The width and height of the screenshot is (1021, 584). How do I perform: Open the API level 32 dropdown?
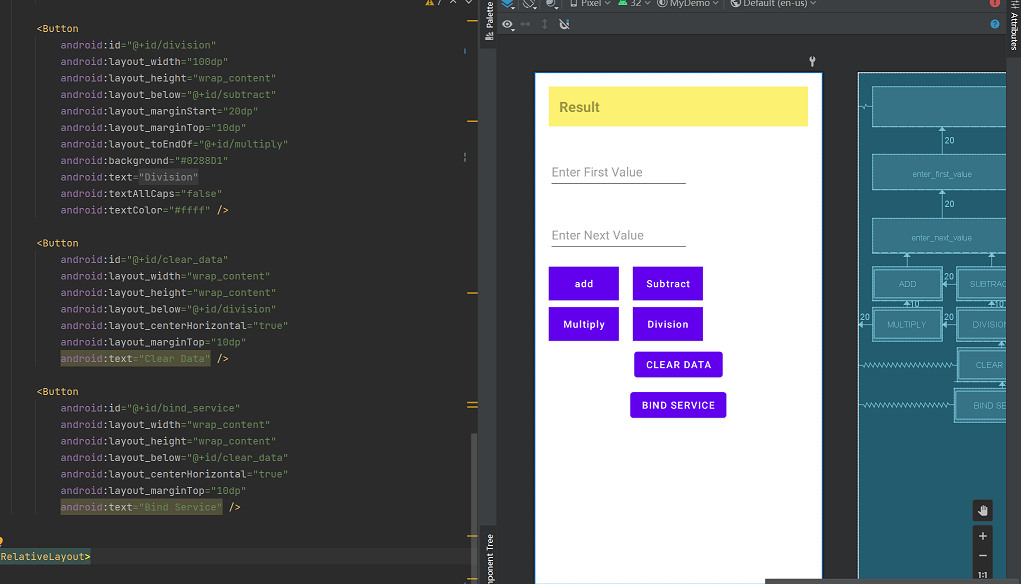[x=634, y=4]
